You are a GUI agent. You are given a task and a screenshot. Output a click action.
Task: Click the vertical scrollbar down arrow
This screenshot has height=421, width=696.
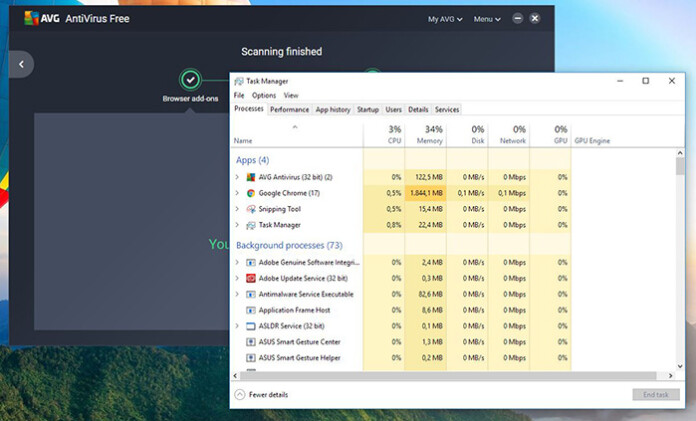pyautogui.click(x=680, y=366)
